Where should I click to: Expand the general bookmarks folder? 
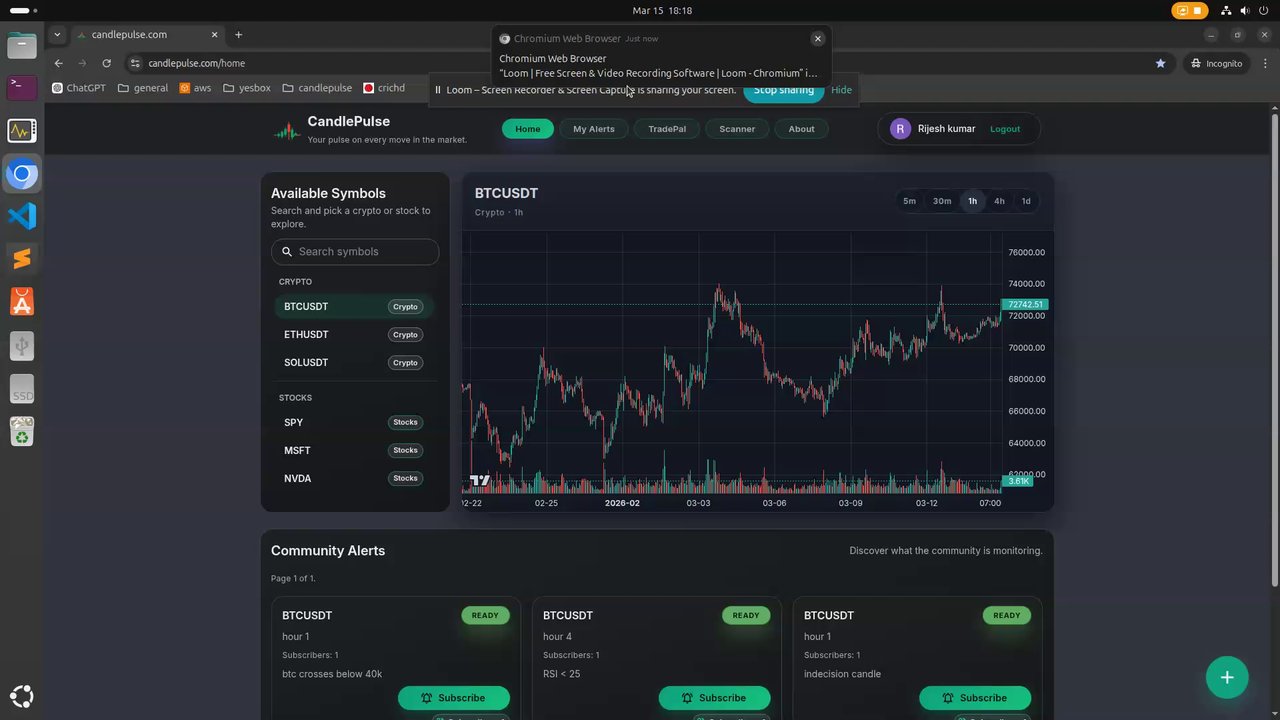tap(143, 88)
